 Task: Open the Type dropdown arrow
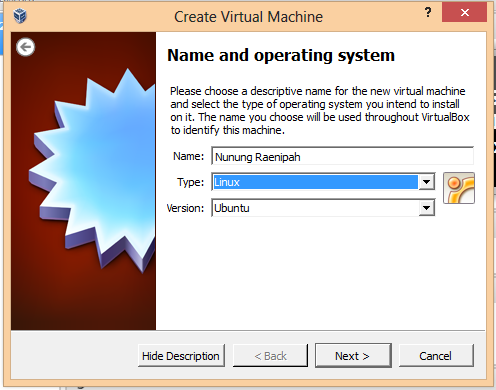click(x=426, y=182)
